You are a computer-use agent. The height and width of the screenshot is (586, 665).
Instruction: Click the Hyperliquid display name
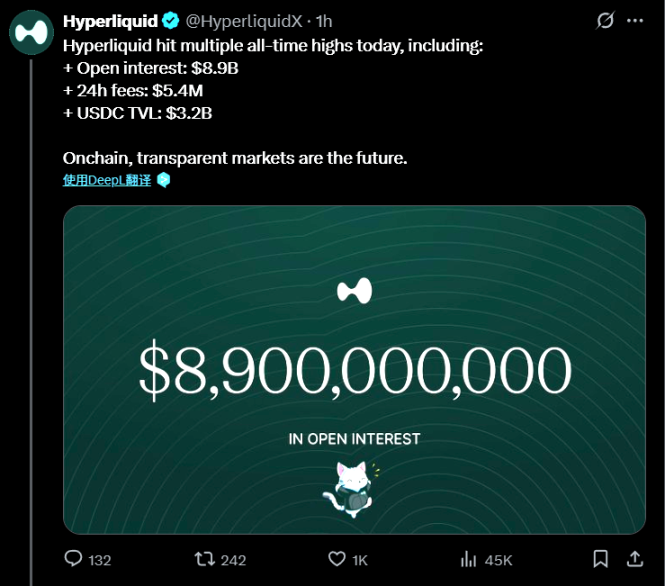[110, 21]
